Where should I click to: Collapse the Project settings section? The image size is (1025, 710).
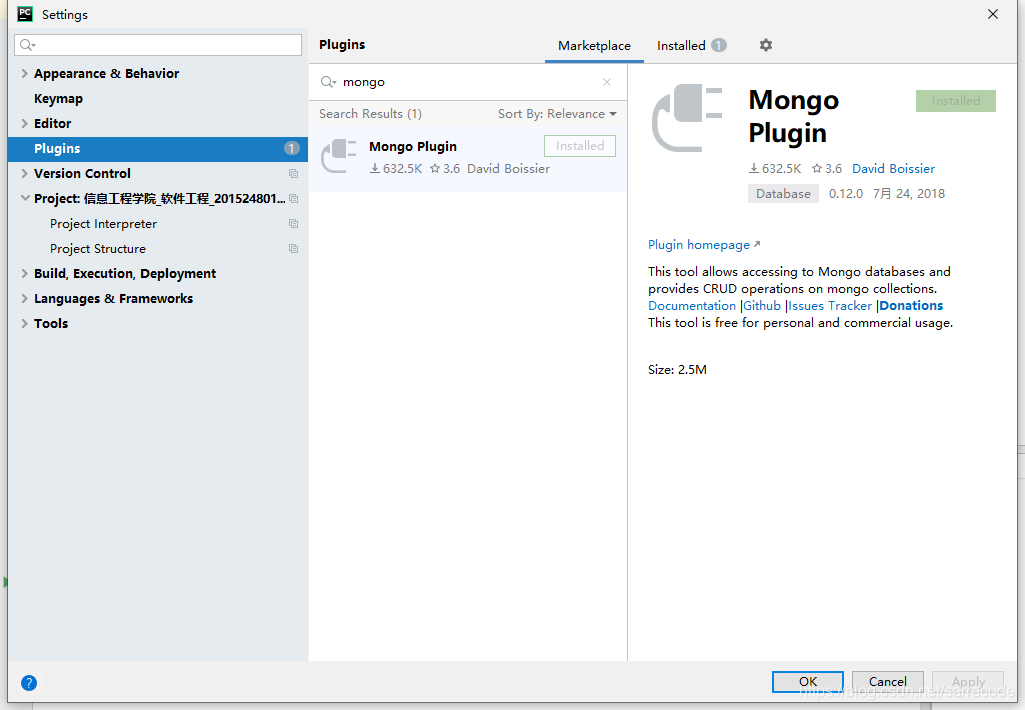(24, 198)
